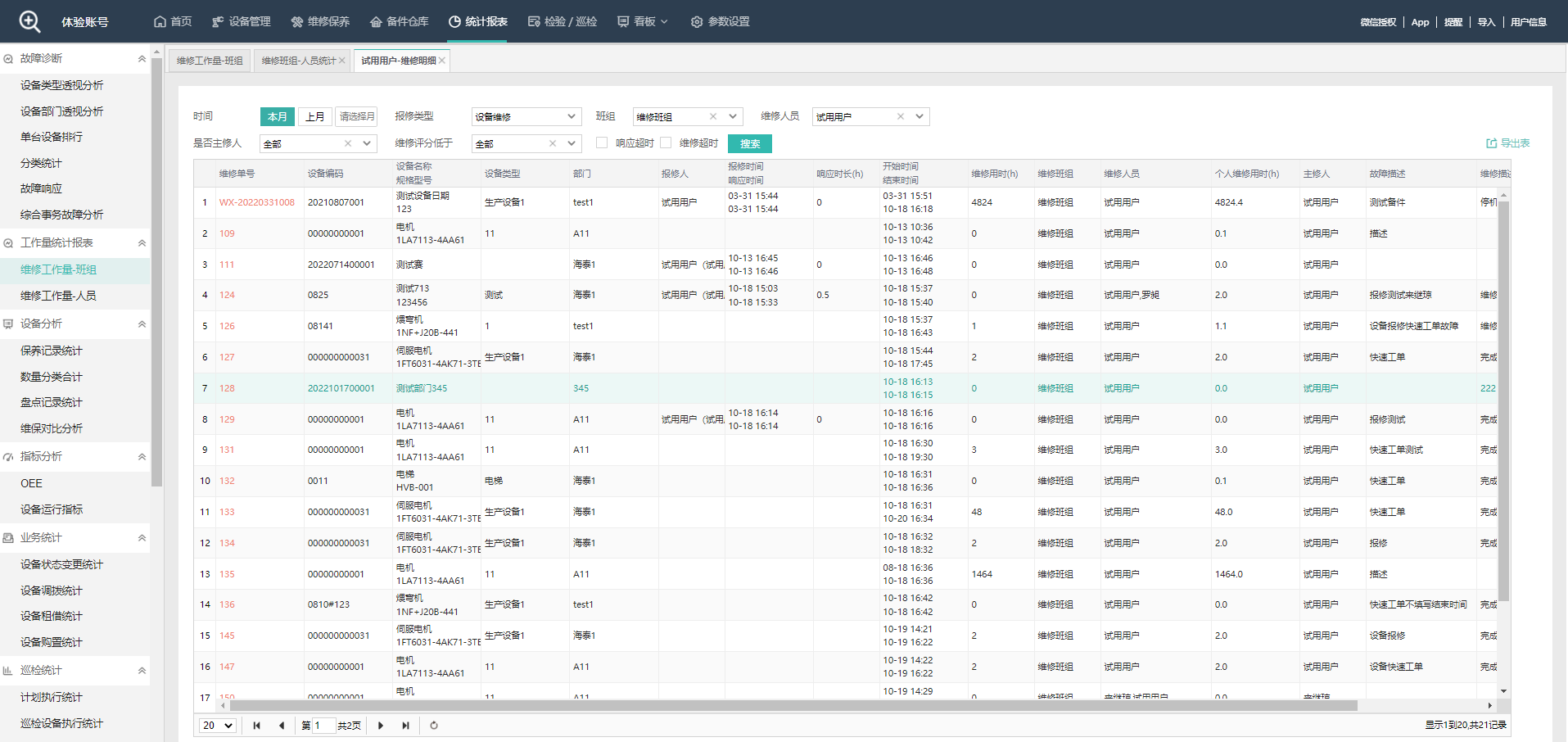Sort by 维修用时(h) column header
The image size is (1568, 742).
coord(995,174)
